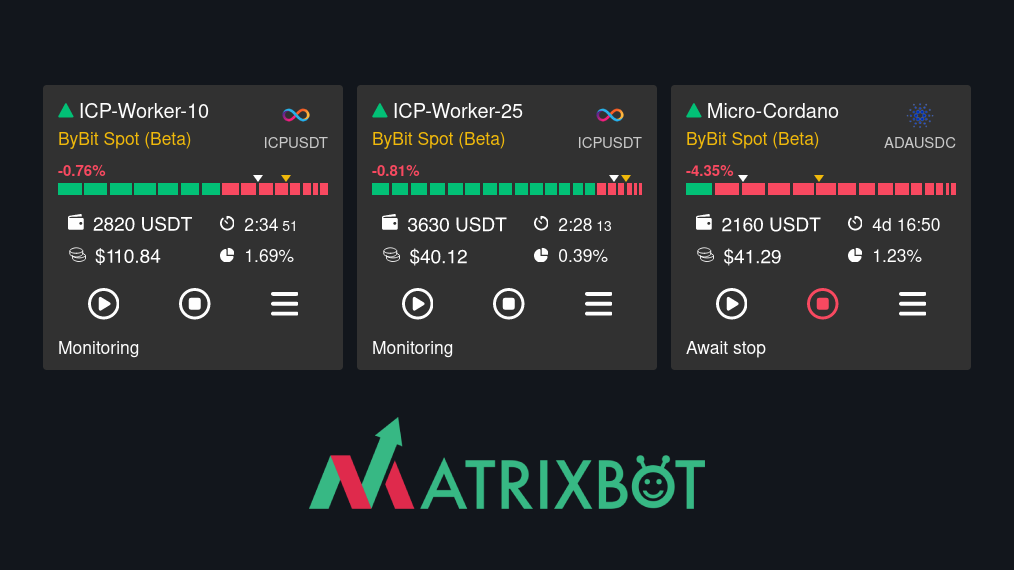Click the Monitoring status on ICP-Worker-10
This screenshot has width=1014, height=570.
(98, 348)
